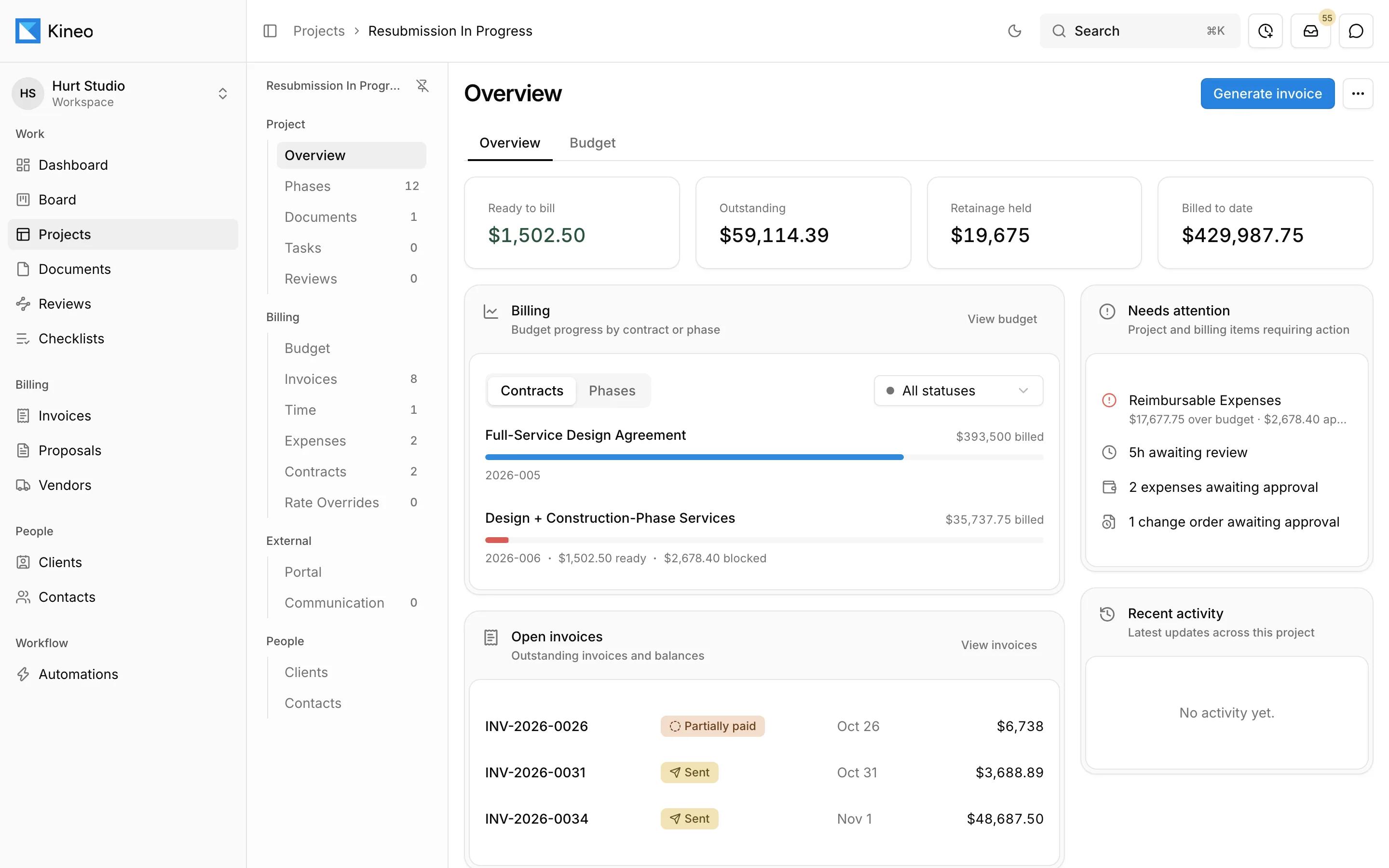Open project Invoices with count 8
This screenshot has height=868, width=1389.
(351, 379)
